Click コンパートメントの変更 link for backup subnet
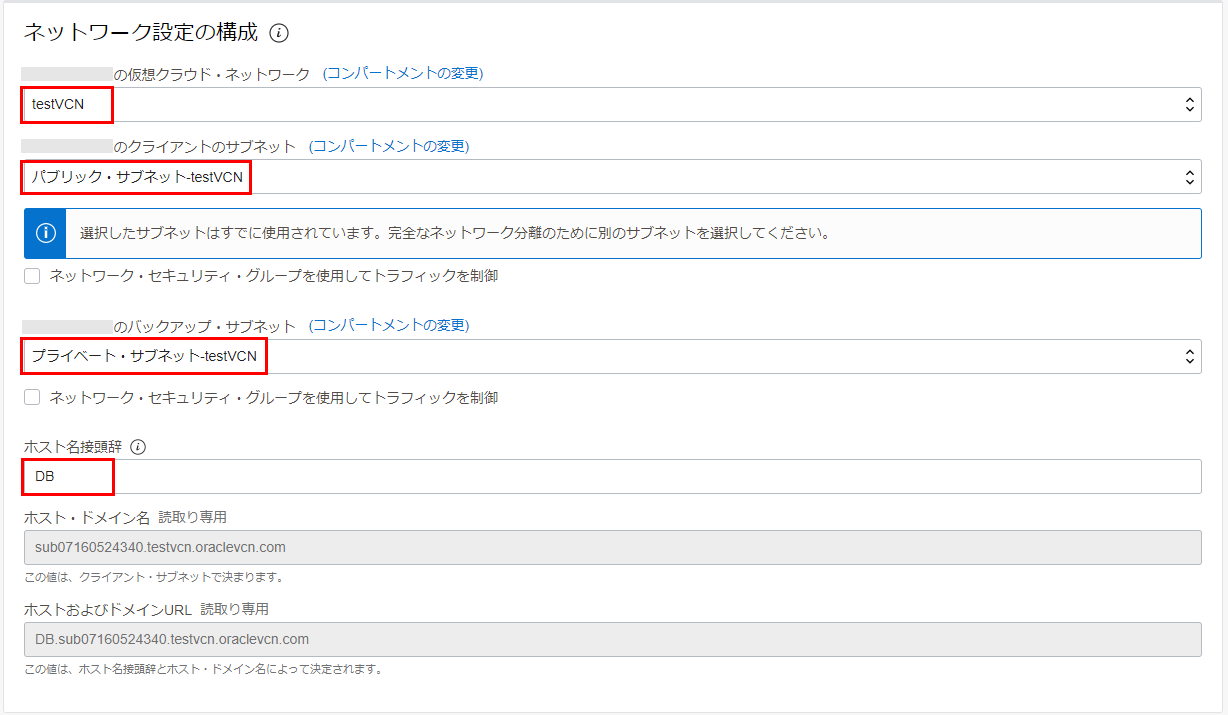 click(388, 326)
